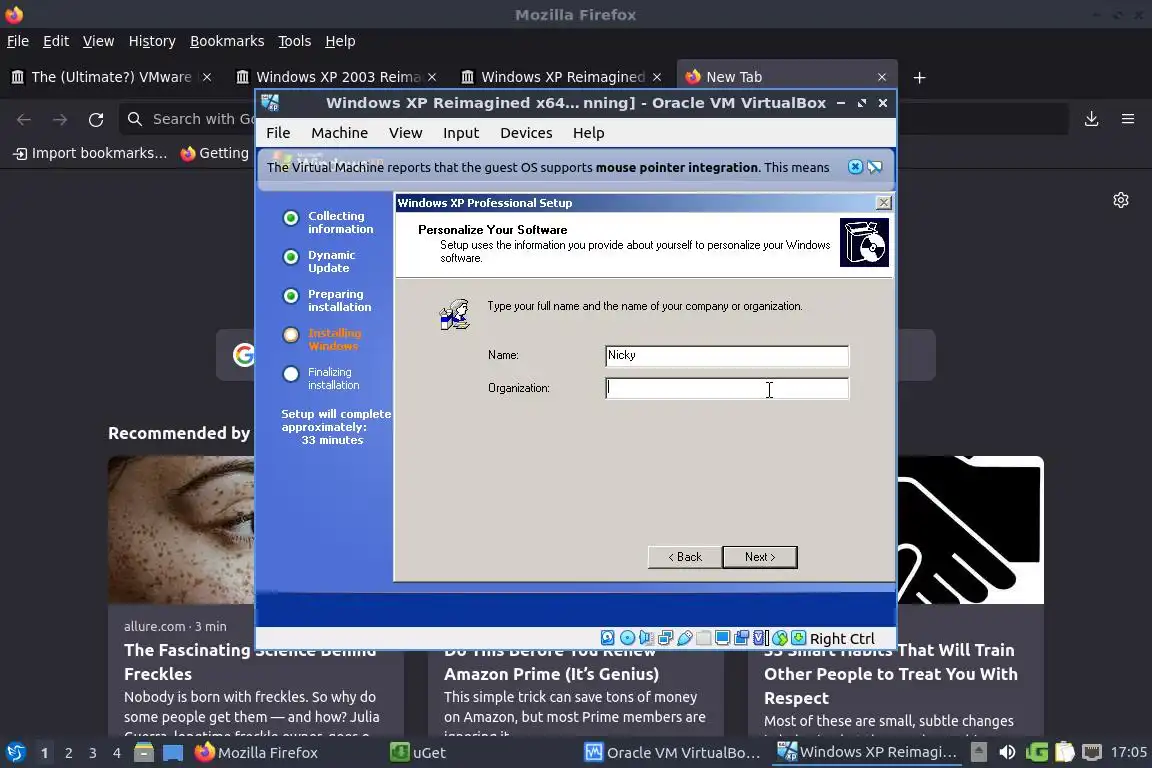Click the network icon in system tray
The height and width of the screenshot is (768, 1152).
pyautogui.click(x=1092, y=752)
